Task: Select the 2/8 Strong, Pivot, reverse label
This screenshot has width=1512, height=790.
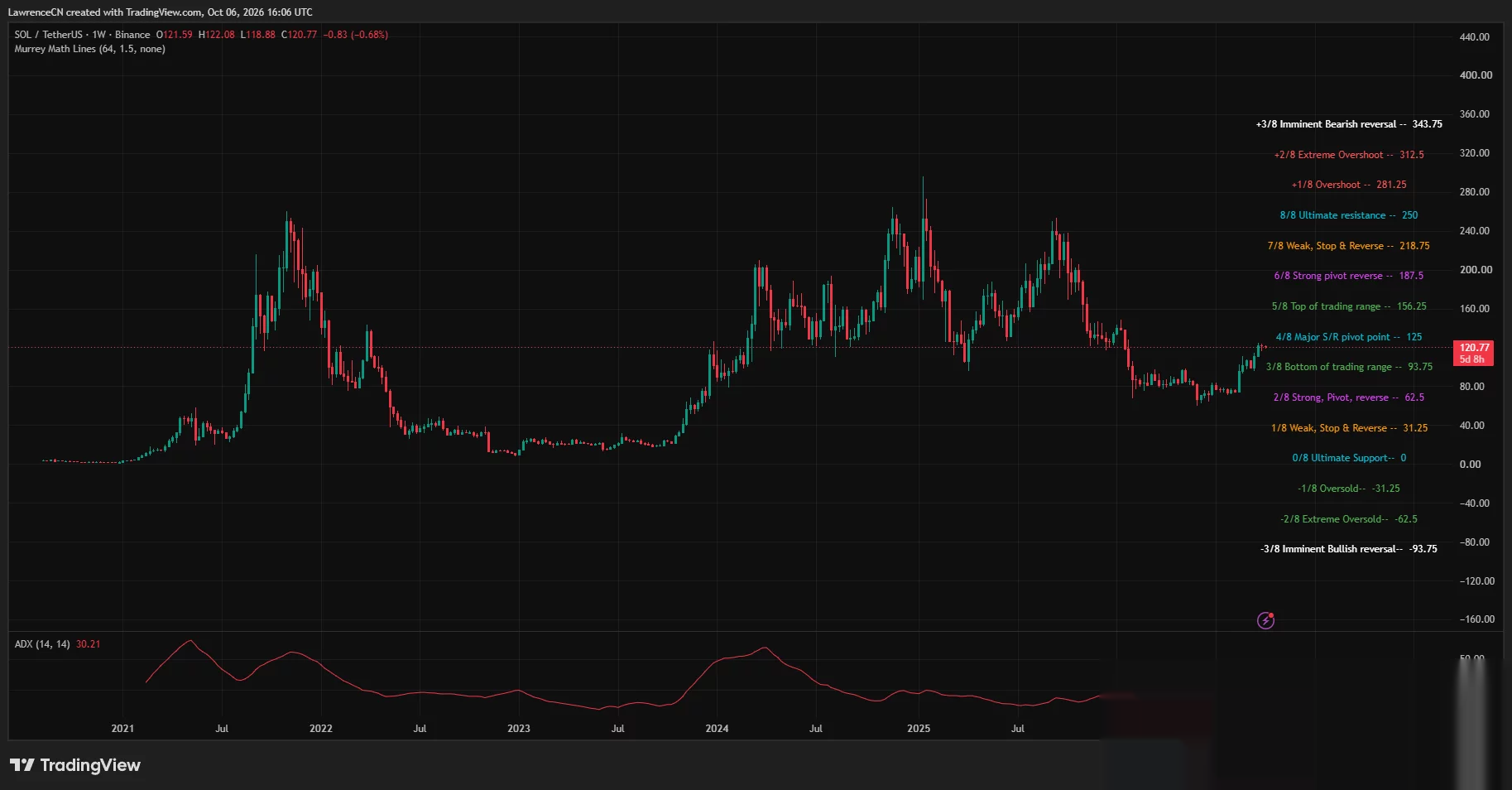Action: [x=1349, y=397]
